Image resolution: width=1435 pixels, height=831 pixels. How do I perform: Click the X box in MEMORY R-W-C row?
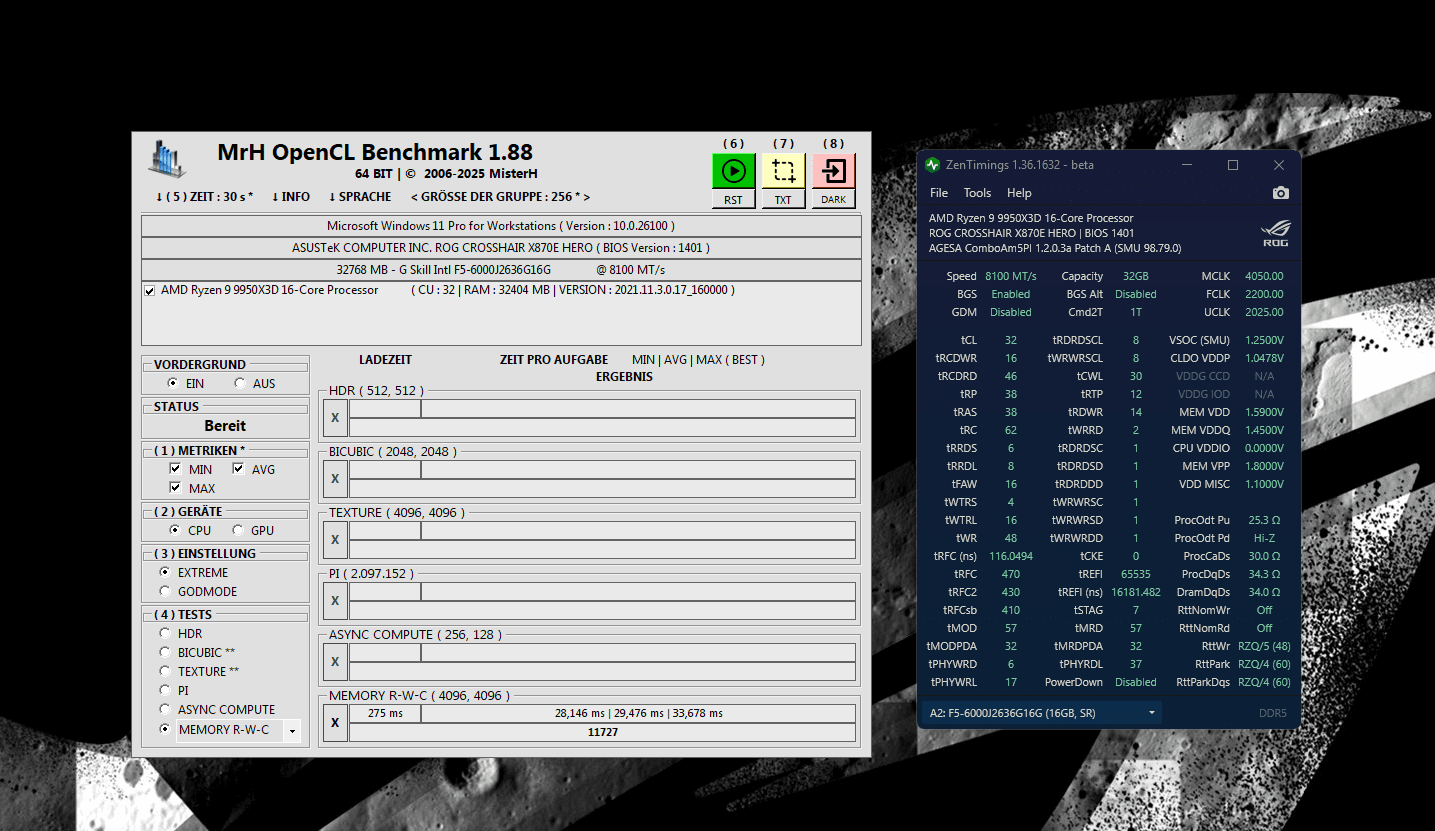[x=335, y=723]
